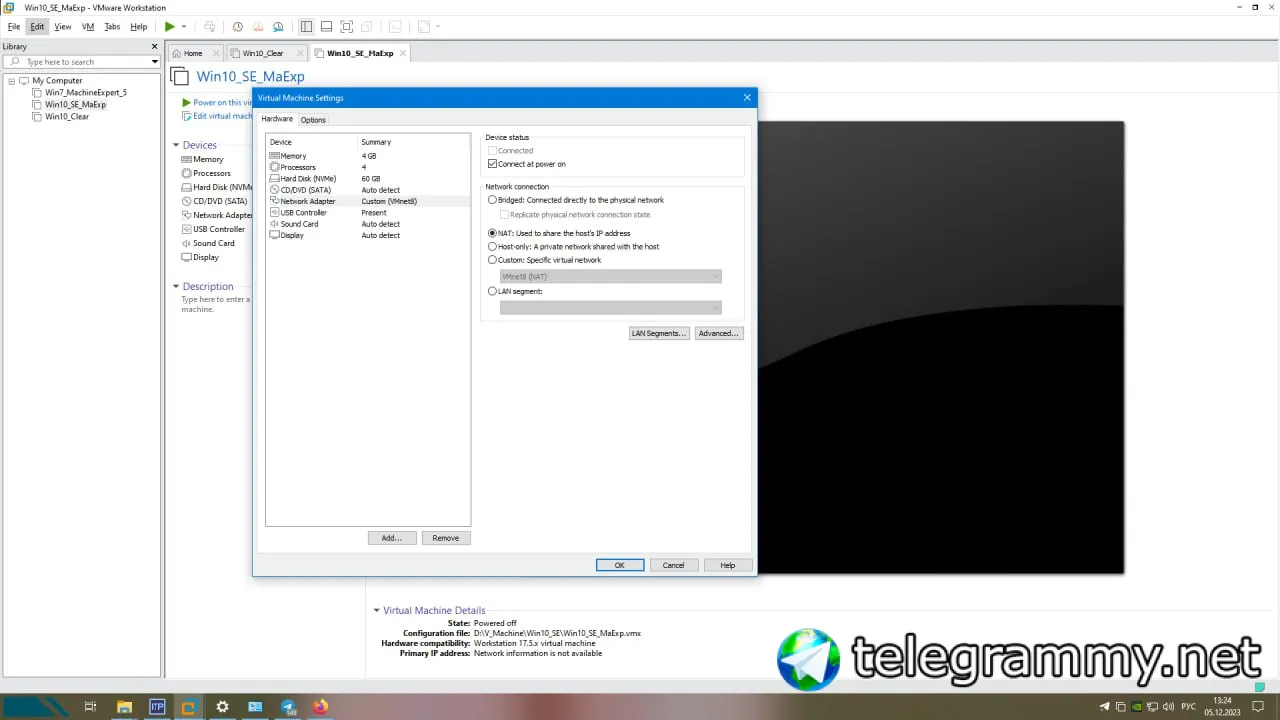Click the Cancel button
Screen dimensions: 1280x720
(x=674, y=565)
